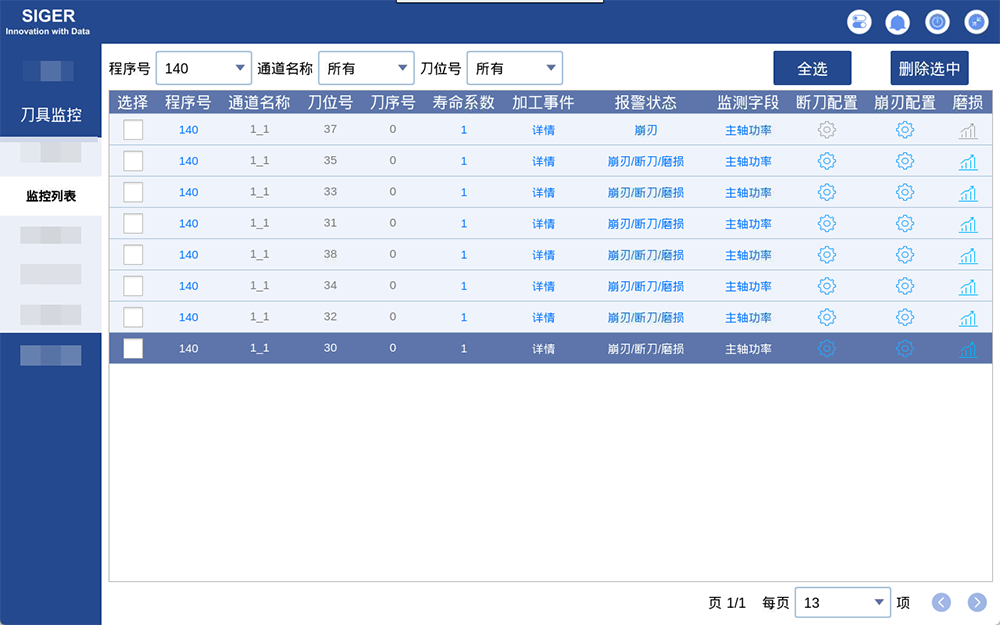1000x625 pixels.
Task: Open broken-tool config gear for tool position 38
Action: pyautogui.click(x=827, y=254)
